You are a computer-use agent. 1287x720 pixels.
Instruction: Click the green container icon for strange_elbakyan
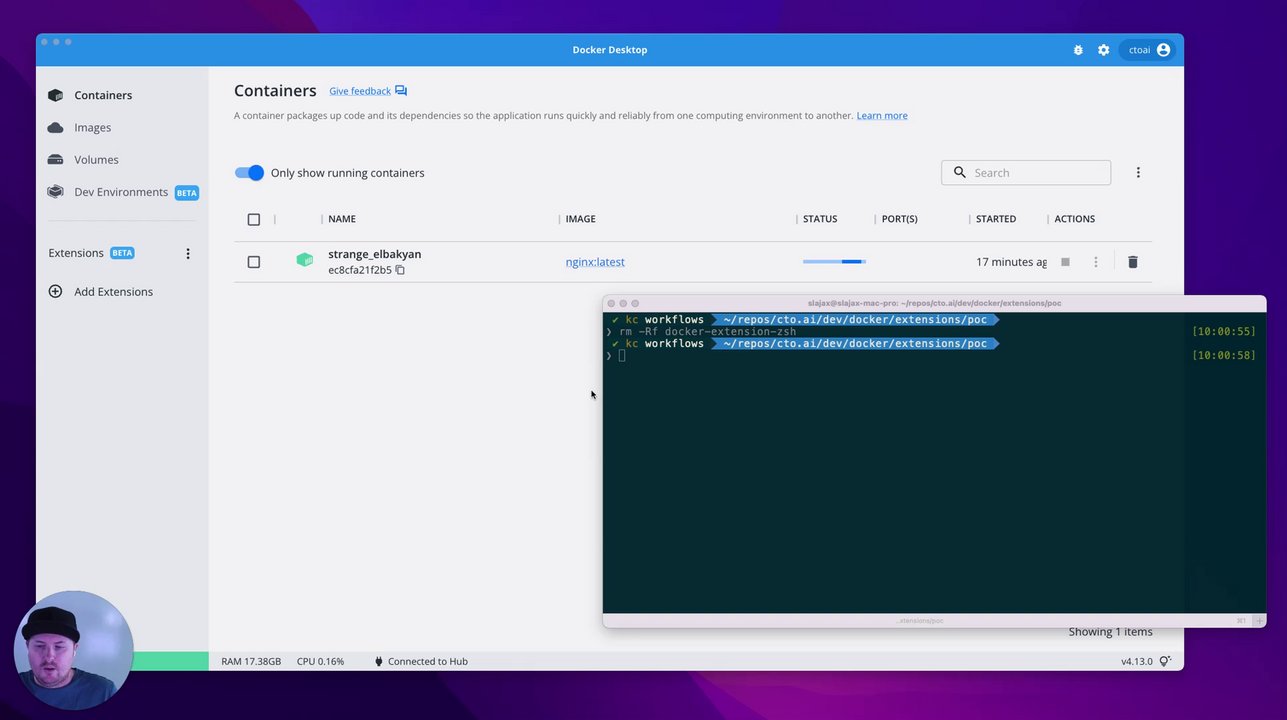[305, 260]
